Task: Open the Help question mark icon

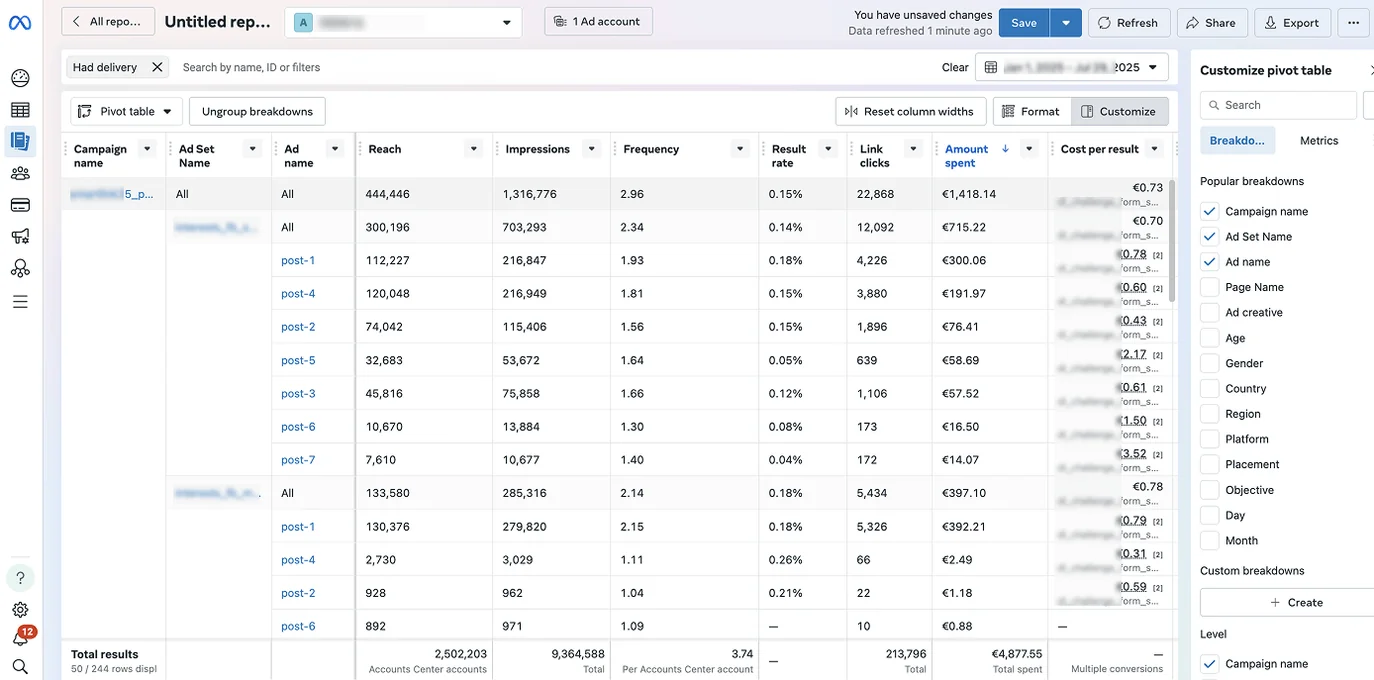Action: (x=20, y=577)
